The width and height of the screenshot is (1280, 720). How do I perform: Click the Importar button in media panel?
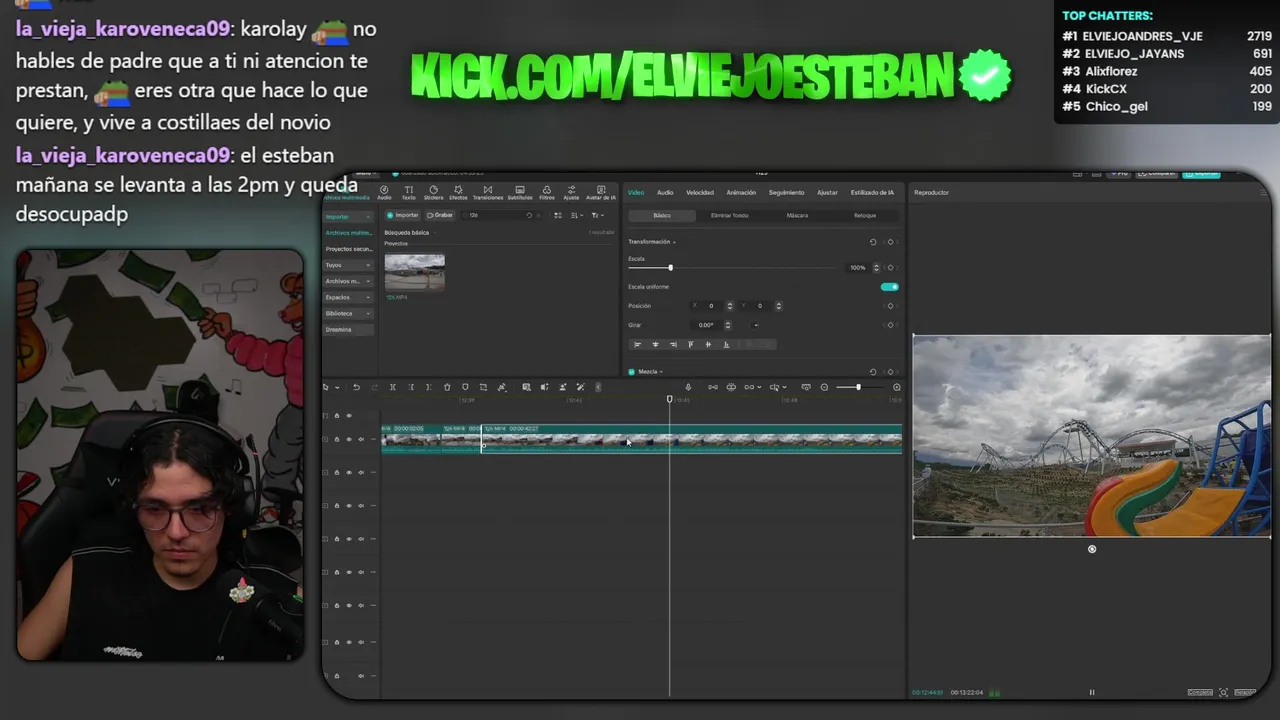[x=403, y=215]
